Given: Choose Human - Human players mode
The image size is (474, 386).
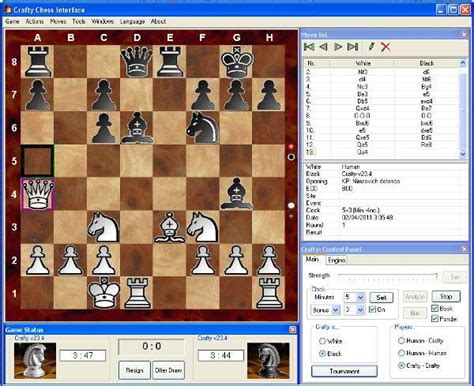Looking at the screenshot, I should click(x=401, y=353).
